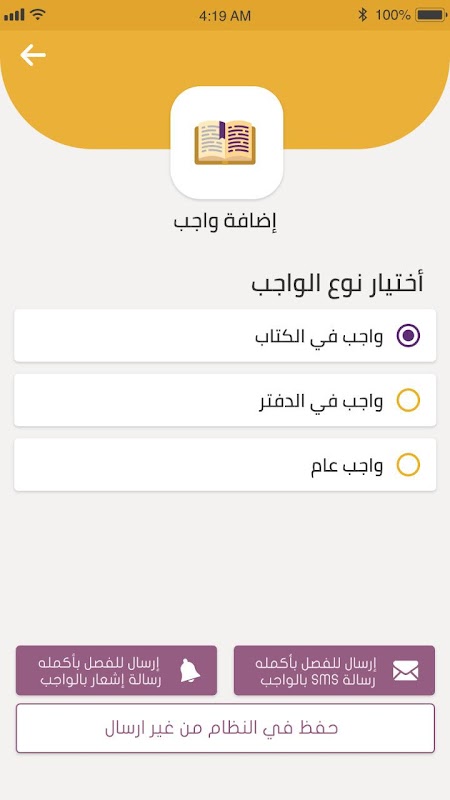
Task: Tap the battery indicator icon
Action: point(432,15)
